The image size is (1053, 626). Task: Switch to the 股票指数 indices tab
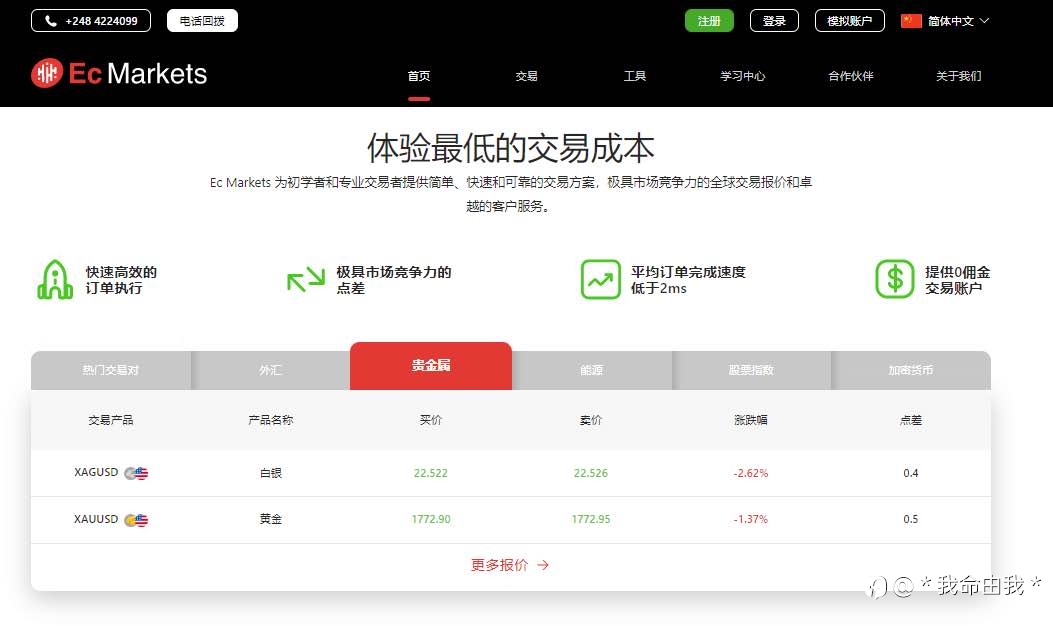tap(751, 370)
